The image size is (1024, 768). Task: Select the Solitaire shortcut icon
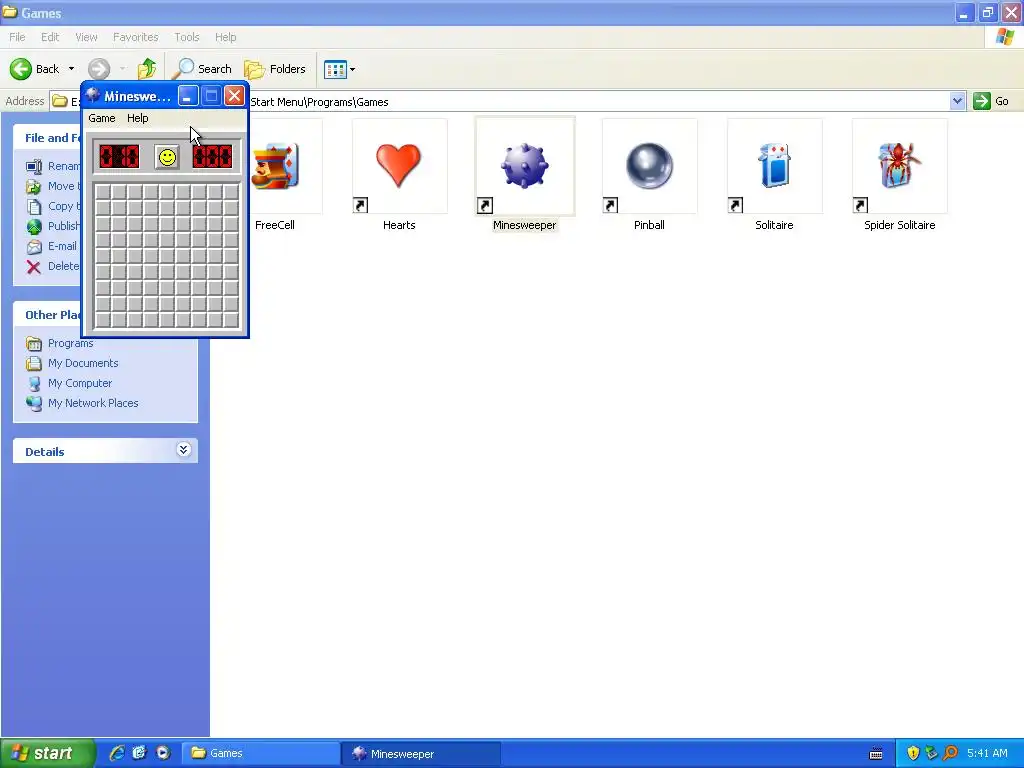click(775, 166)
